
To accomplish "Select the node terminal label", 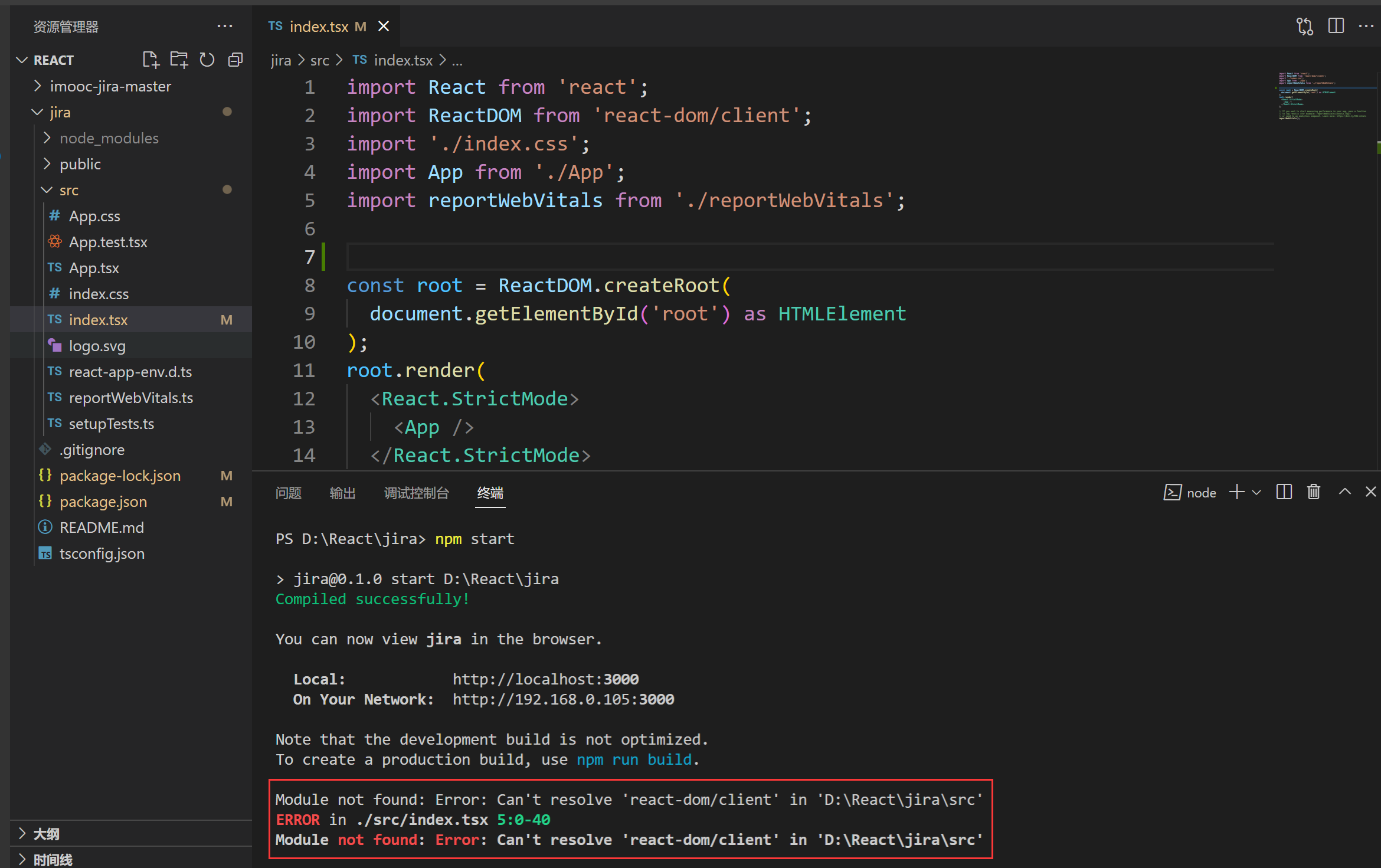I will (1190, 493).
